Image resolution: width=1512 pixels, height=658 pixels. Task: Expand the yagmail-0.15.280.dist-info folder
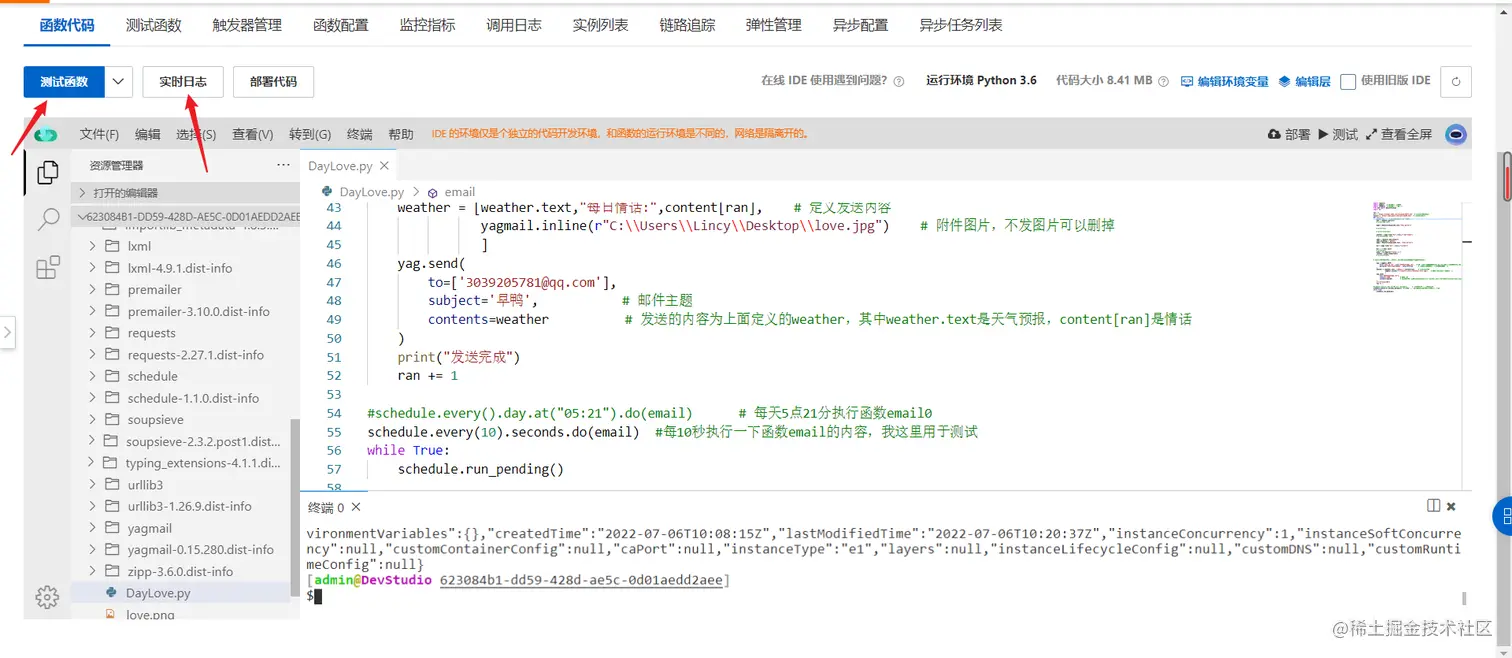200,550
